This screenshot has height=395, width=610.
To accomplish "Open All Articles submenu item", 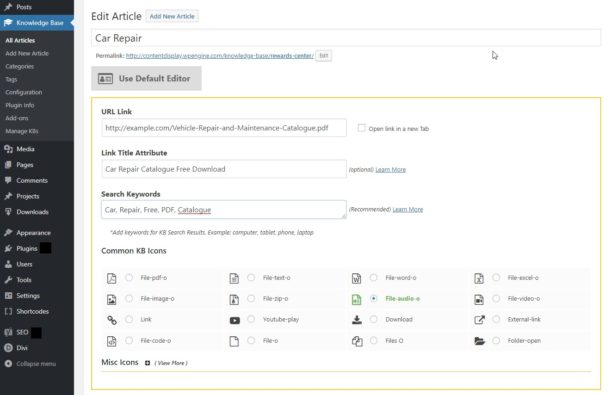I will pos(20,40).
